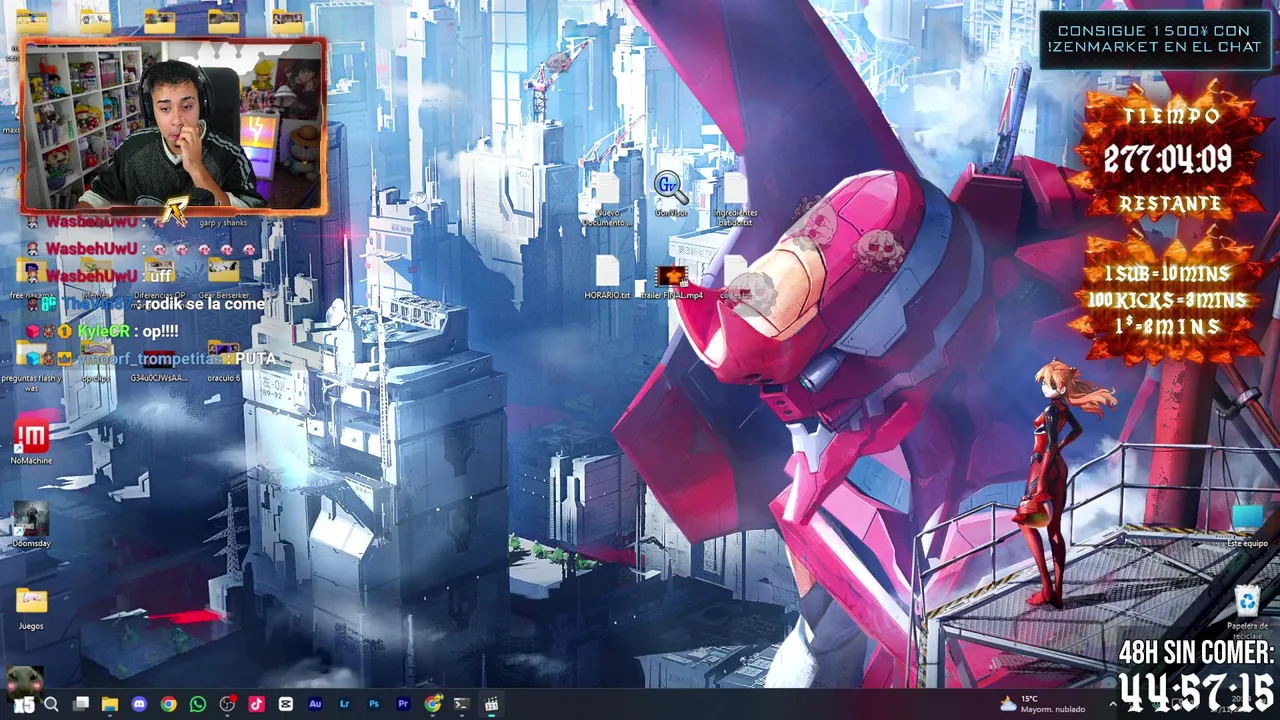Open the terminal window from the taskbar
The image size is (1280, 720).
[x=461, y=704]
